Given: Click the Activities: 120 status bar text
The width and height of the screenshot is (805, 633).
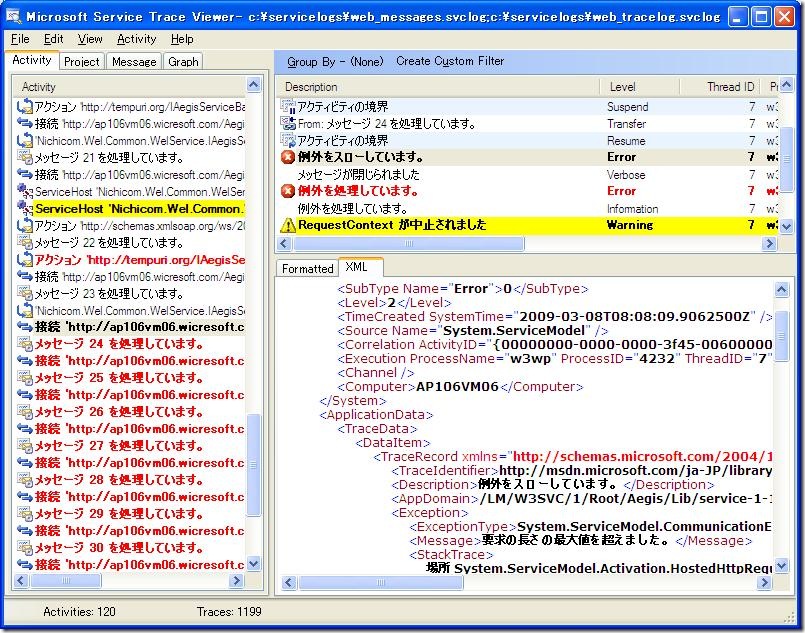Looking at the screenshot, I should coord(79,611).
